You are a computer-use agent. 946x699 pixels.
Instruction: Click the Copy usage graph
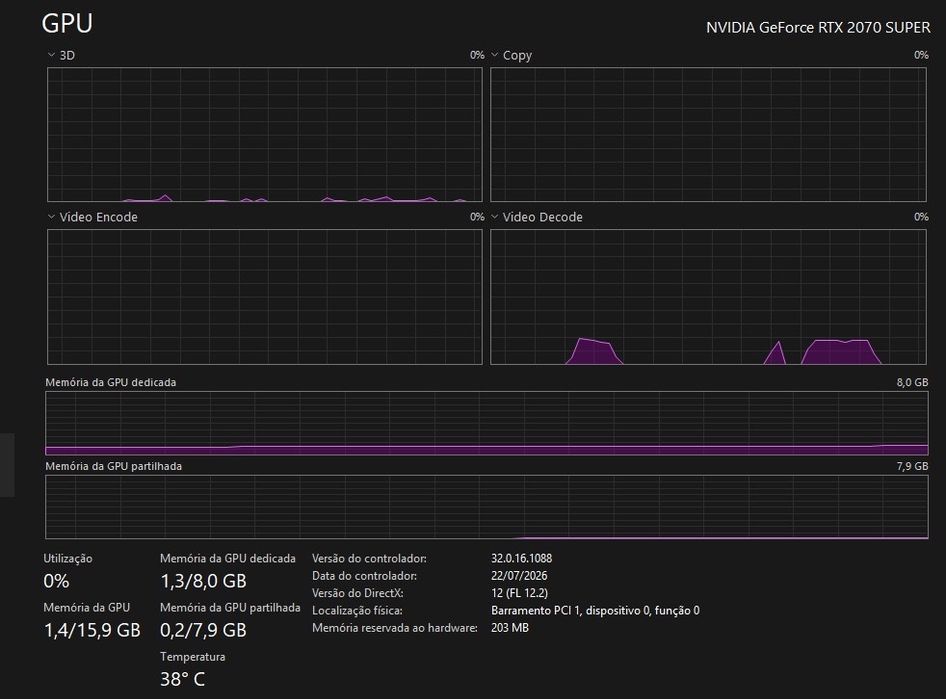[708, 134]
